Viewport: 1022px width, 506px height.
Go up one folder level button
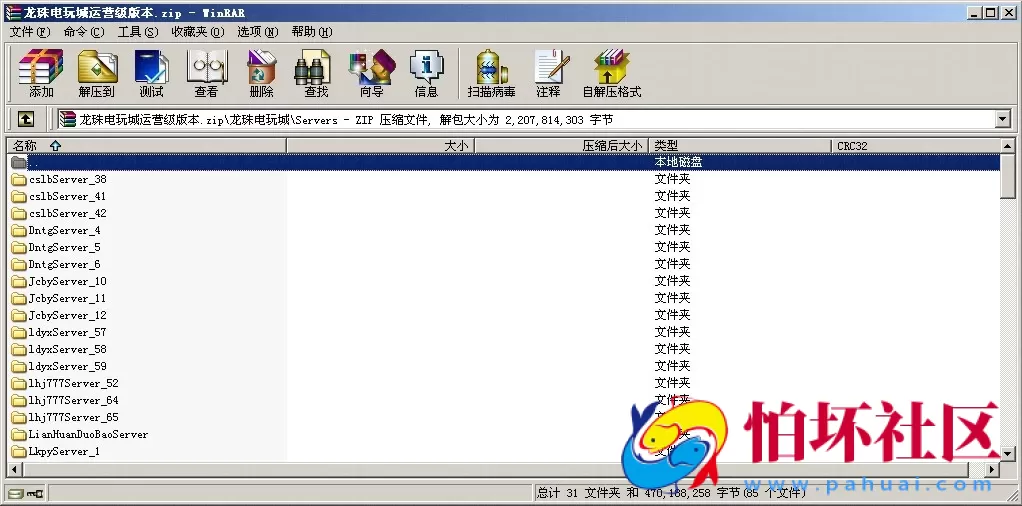pyautogui.click(x=26, y=119)
